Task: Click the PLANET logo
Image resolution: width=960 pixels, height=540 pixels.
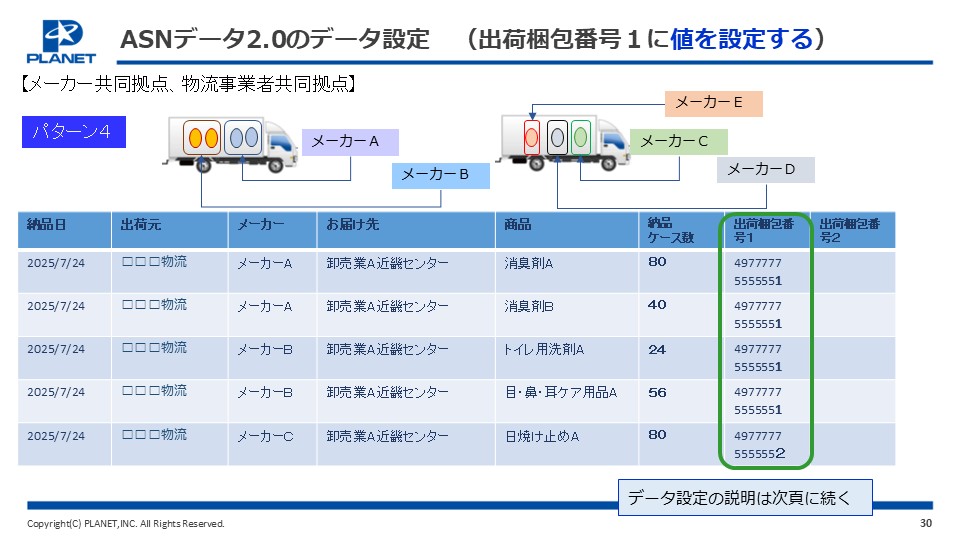Action: tap(61, 42)
